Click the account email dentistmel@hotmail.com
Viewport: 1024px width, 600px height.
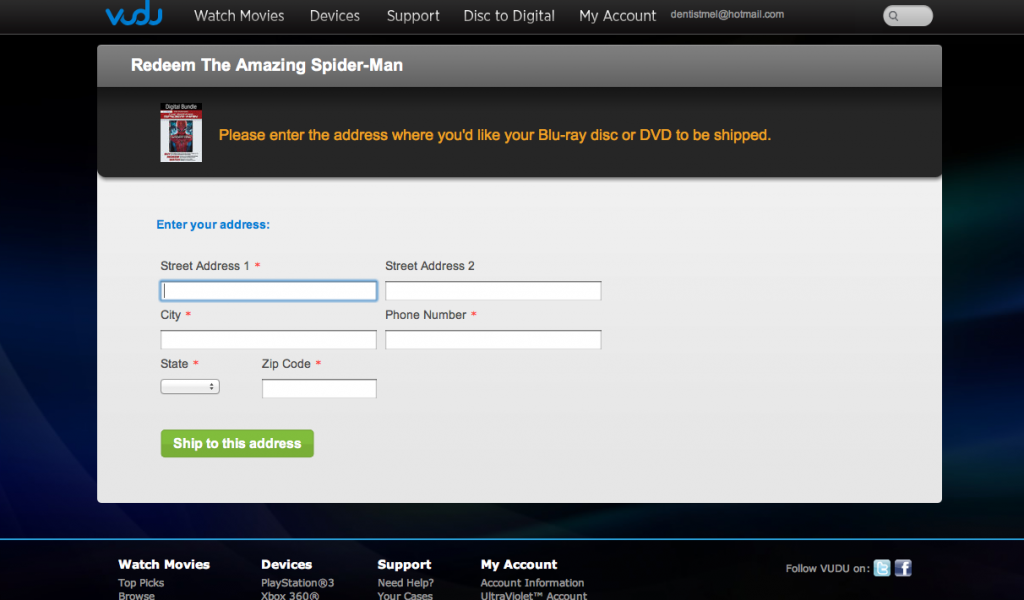(x=727, y=14)
